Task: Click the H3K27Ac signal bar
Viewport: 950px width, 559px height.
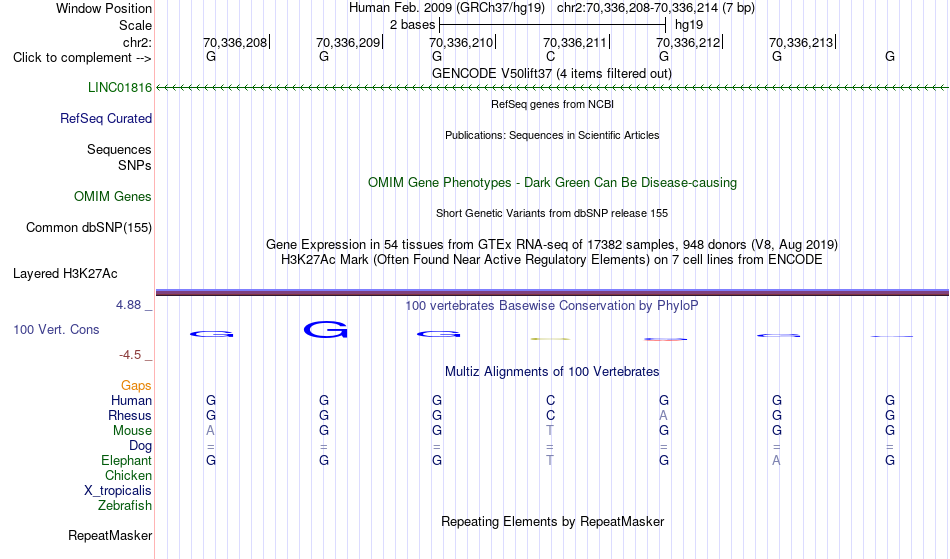Action: point(552,293)
